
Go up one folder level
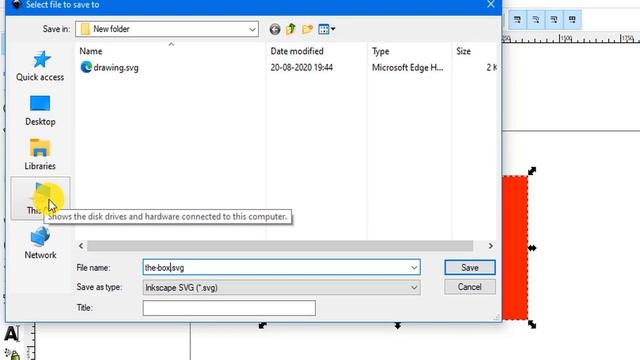point(291,29)
